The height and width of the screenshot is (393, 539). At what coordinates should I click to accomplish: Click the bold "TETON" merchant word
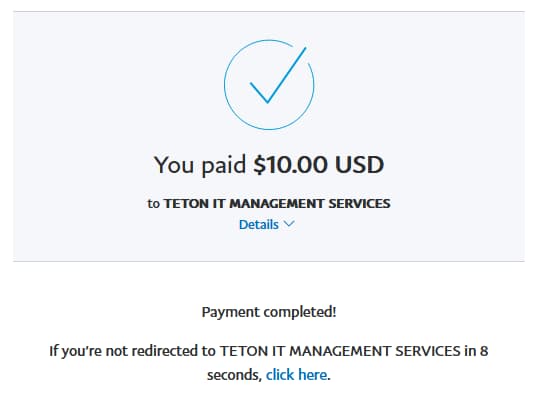(x=186, y=203)
